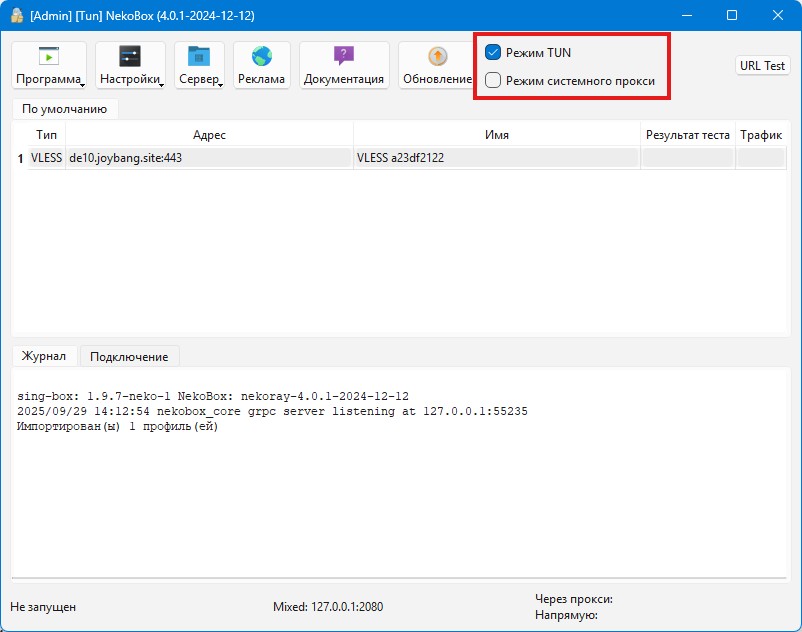This screenshot has height=632, width=802.
Task: Sort by Адрес column header
Action: [x=209, y=134]
